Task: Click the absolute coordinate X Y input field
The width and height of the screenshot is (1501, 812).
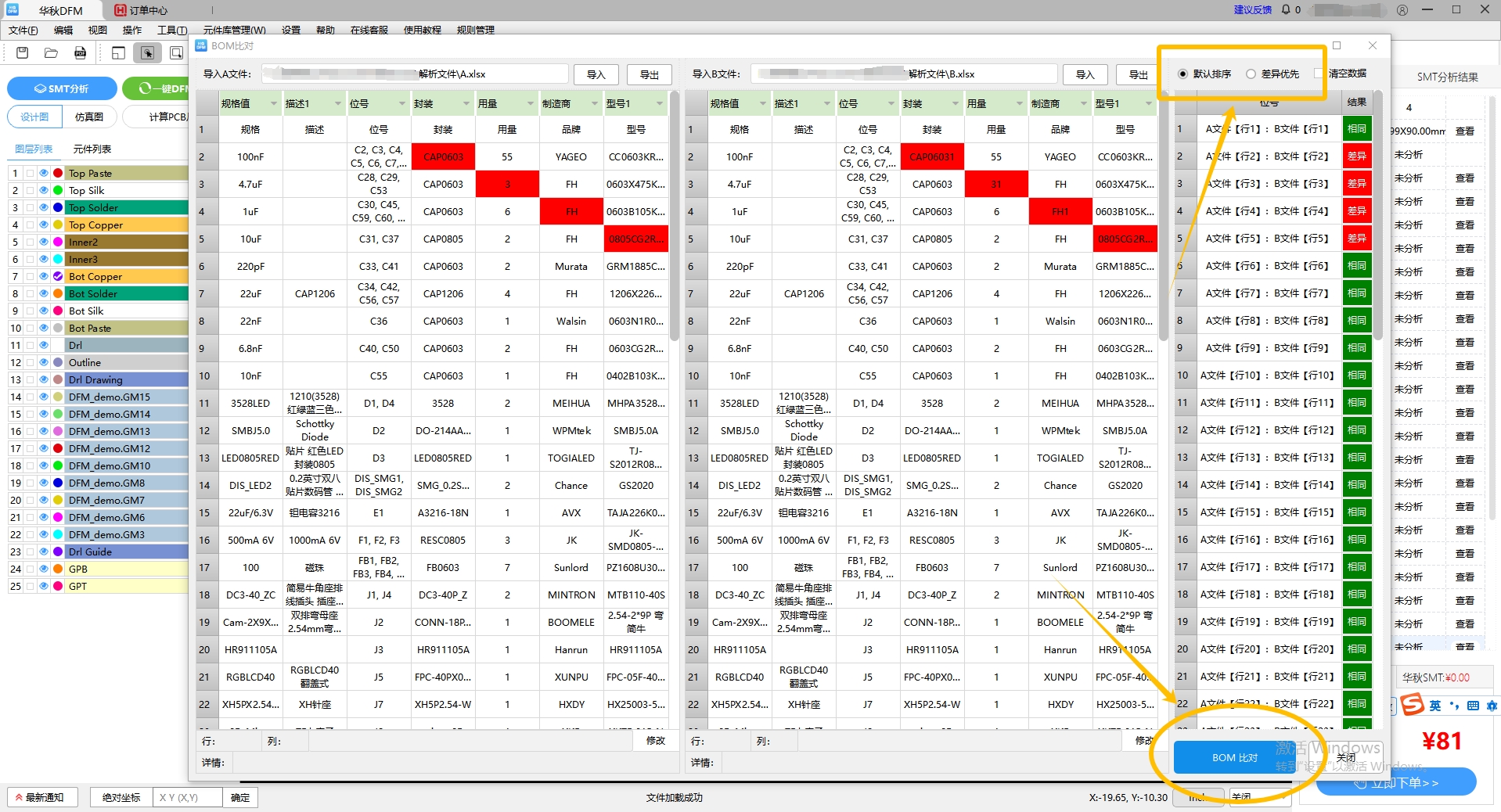Action: point(187,797)
